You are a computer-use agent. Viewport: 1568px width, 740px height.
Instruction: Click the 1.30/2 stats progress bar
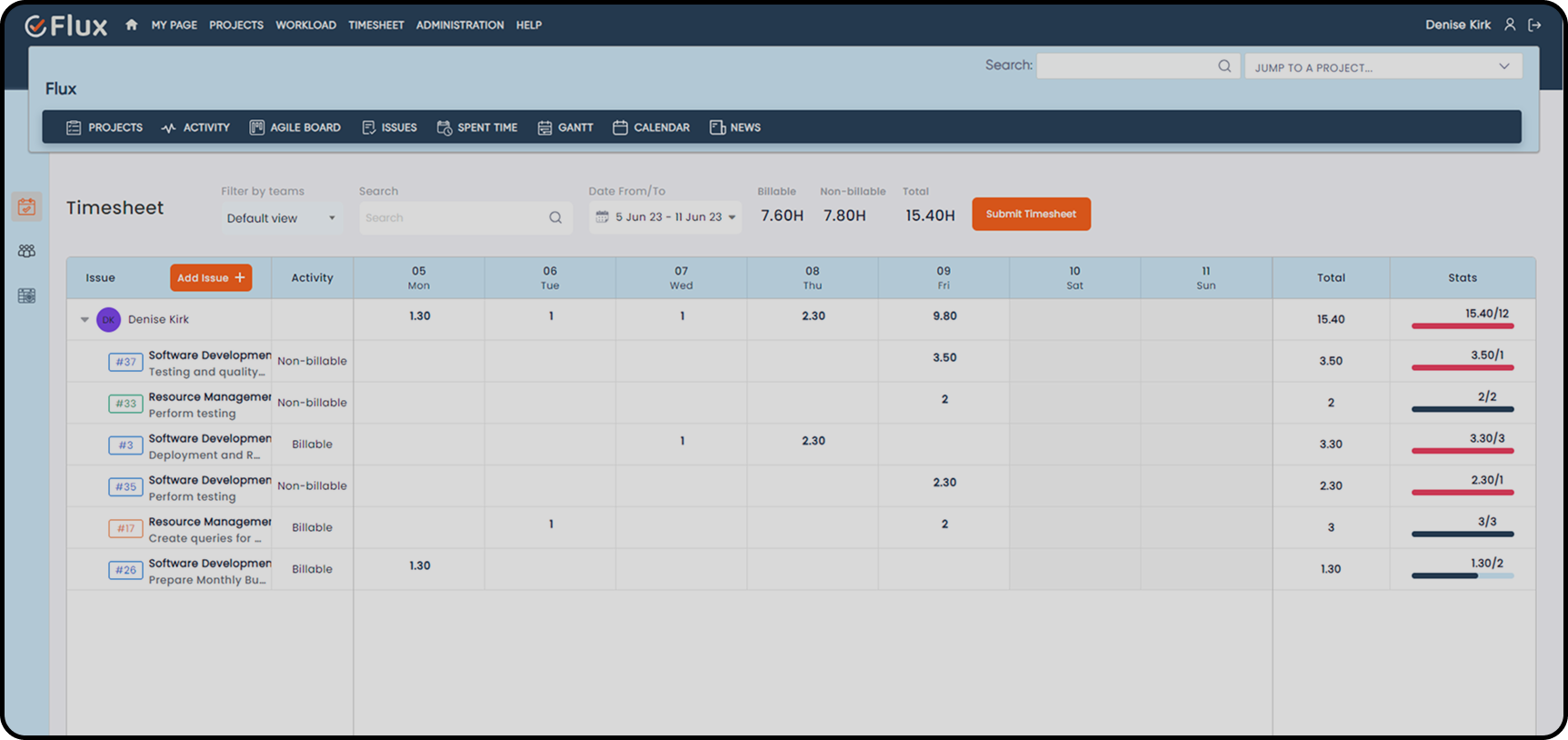(x=1463, y=575)
